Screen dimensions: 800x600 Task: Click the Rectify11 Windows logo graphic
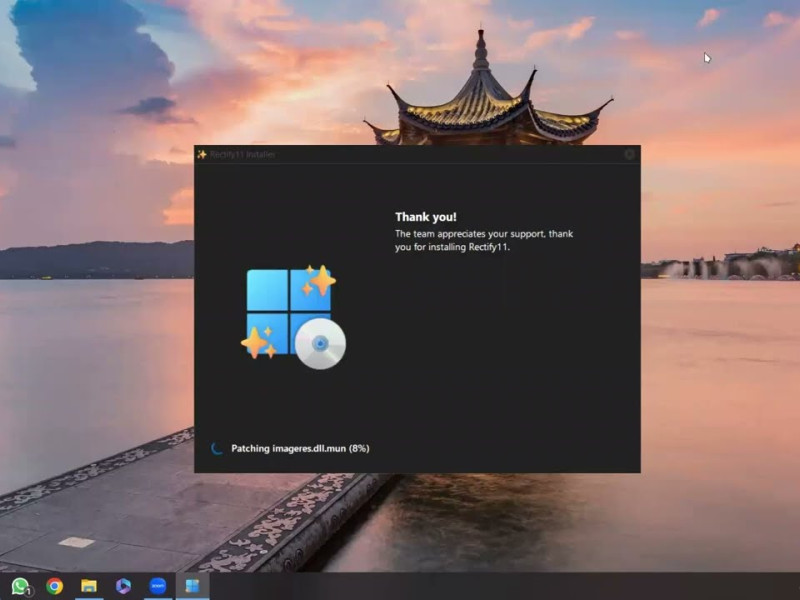tap(293, 317)
